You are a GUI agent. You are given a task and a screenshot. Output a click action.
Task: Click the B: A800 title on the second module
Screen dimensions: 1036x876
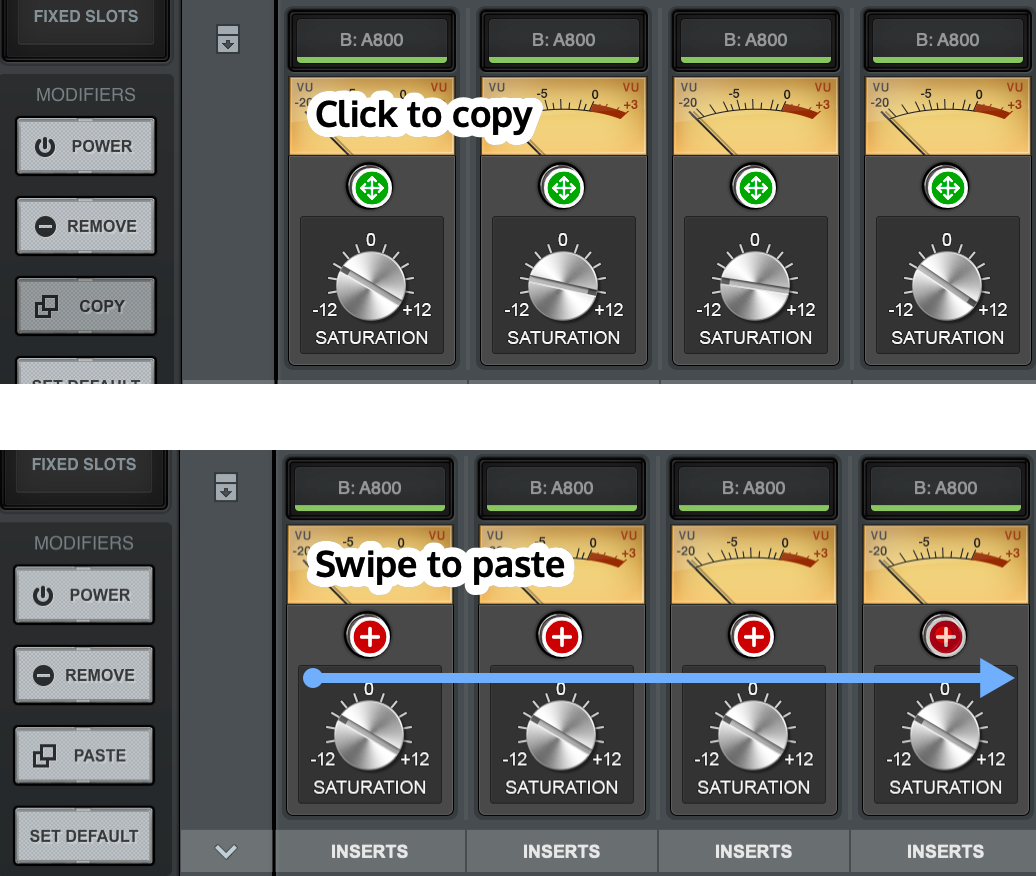563,40
